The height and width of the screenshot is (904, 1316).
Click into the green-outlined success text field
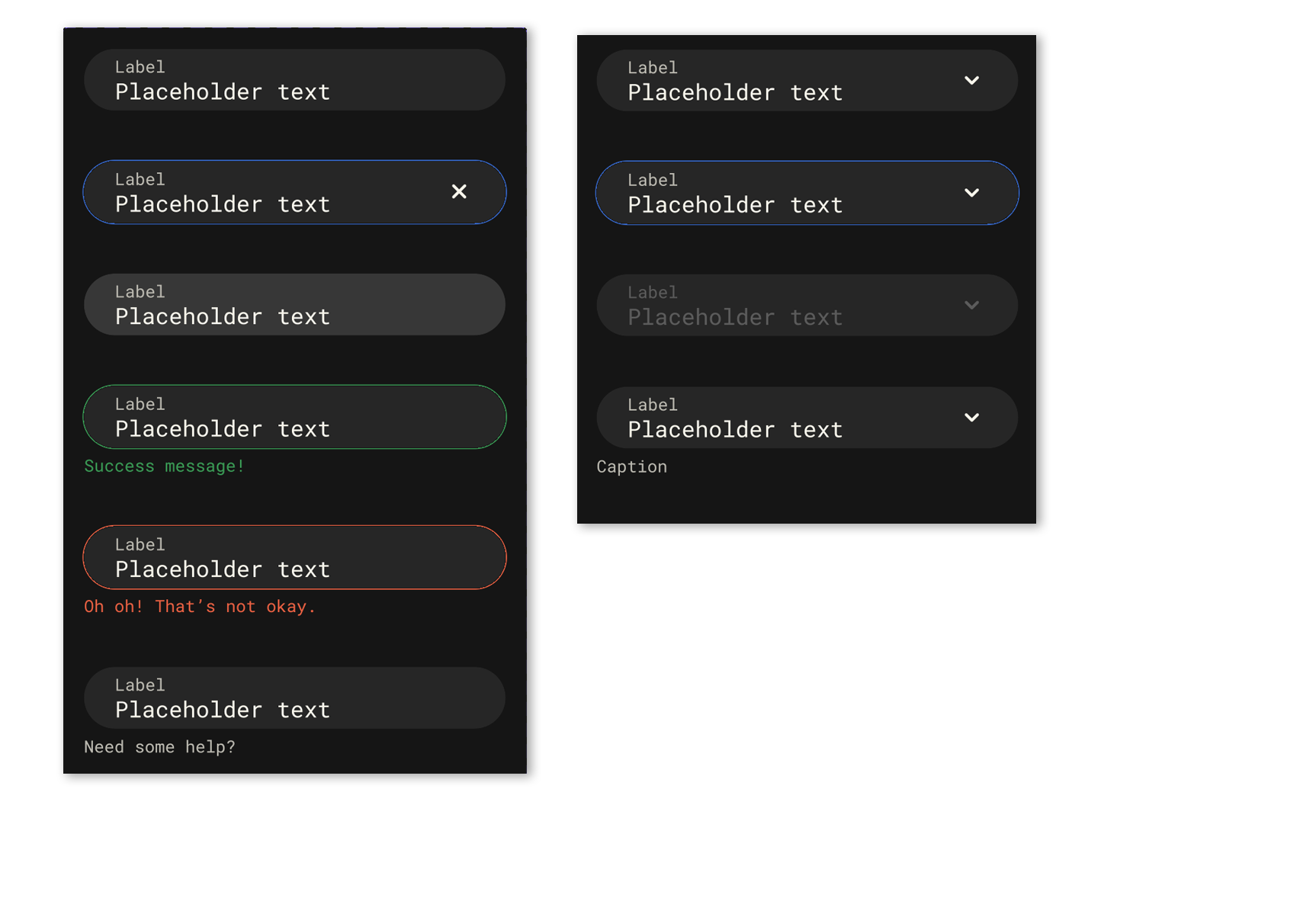tap(294, 417)
